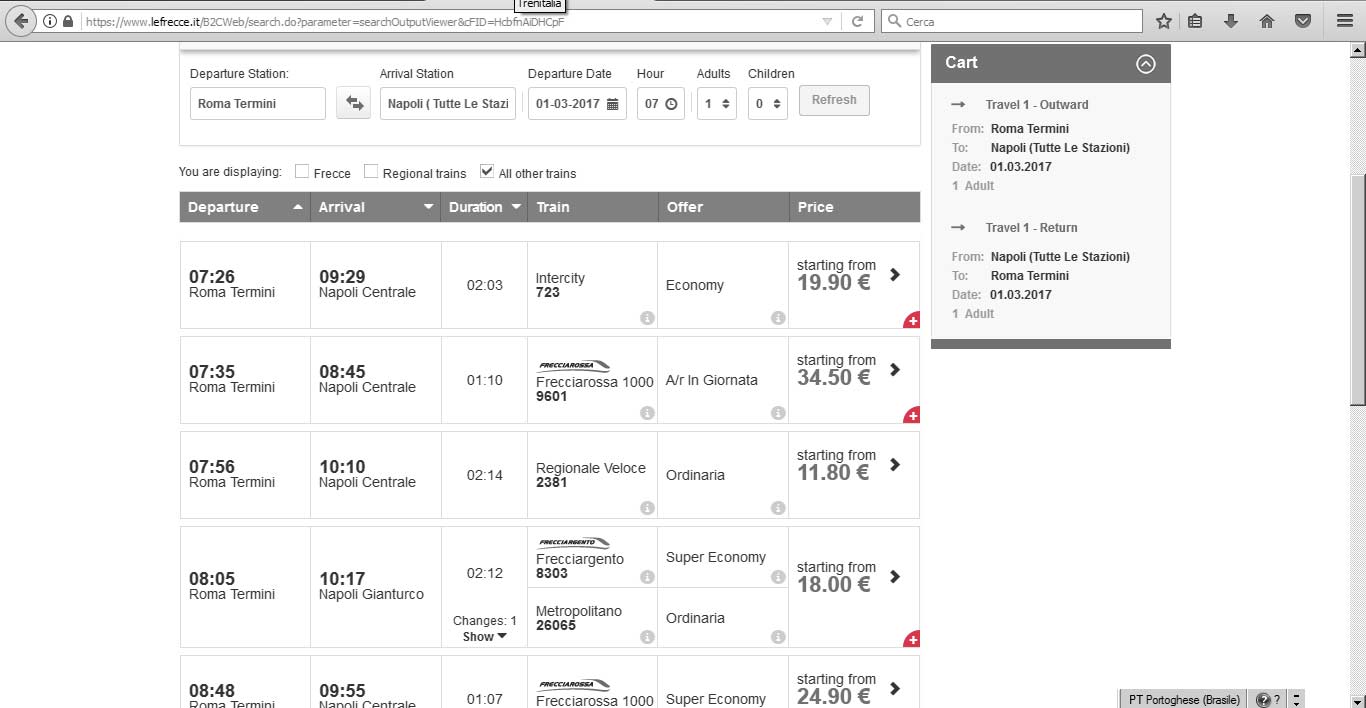Edit Departure Station Roma Termini field

coord(257,104)
